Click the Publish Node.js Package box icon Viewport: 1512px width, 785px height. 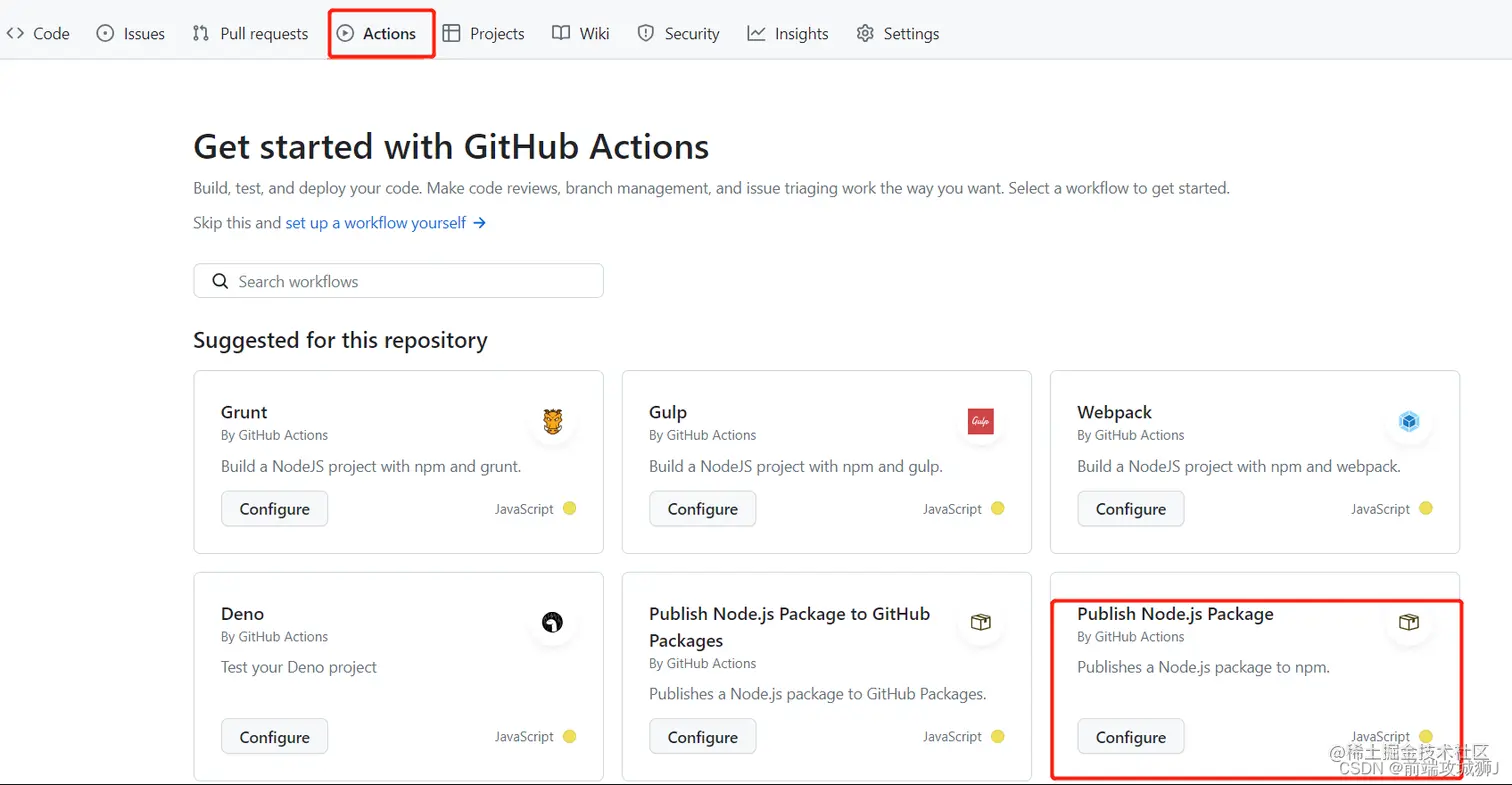pos(1409,623)
